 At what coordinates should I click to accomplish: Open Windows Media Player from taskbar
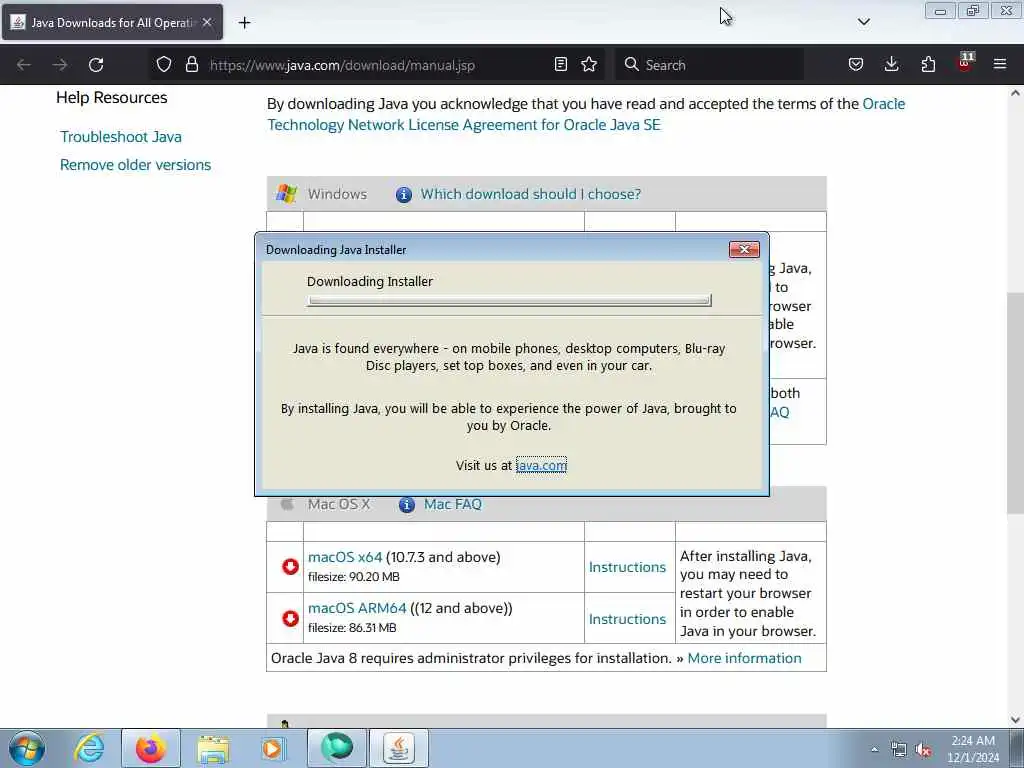273,748
